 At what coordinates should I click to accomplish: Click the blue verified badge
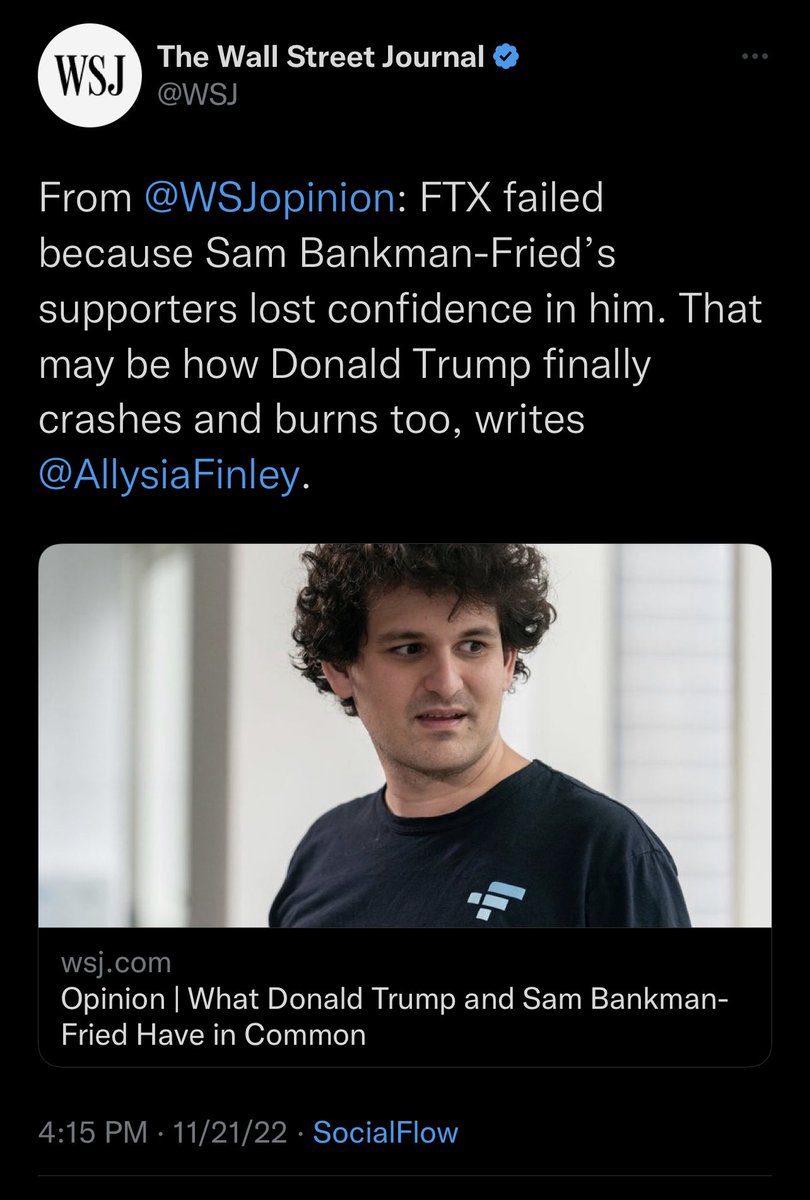[507, 58]
